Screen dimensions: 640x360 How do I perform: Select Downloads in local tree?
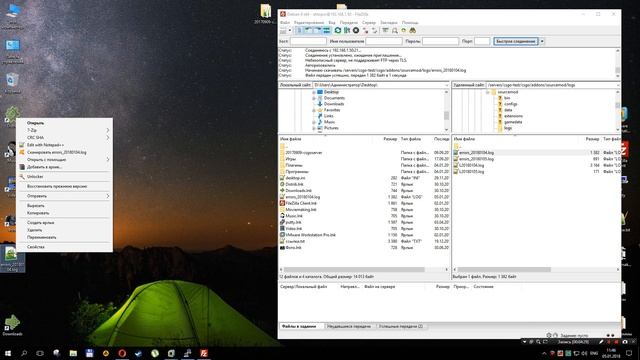pyautogui.click(x=334, y=104)
